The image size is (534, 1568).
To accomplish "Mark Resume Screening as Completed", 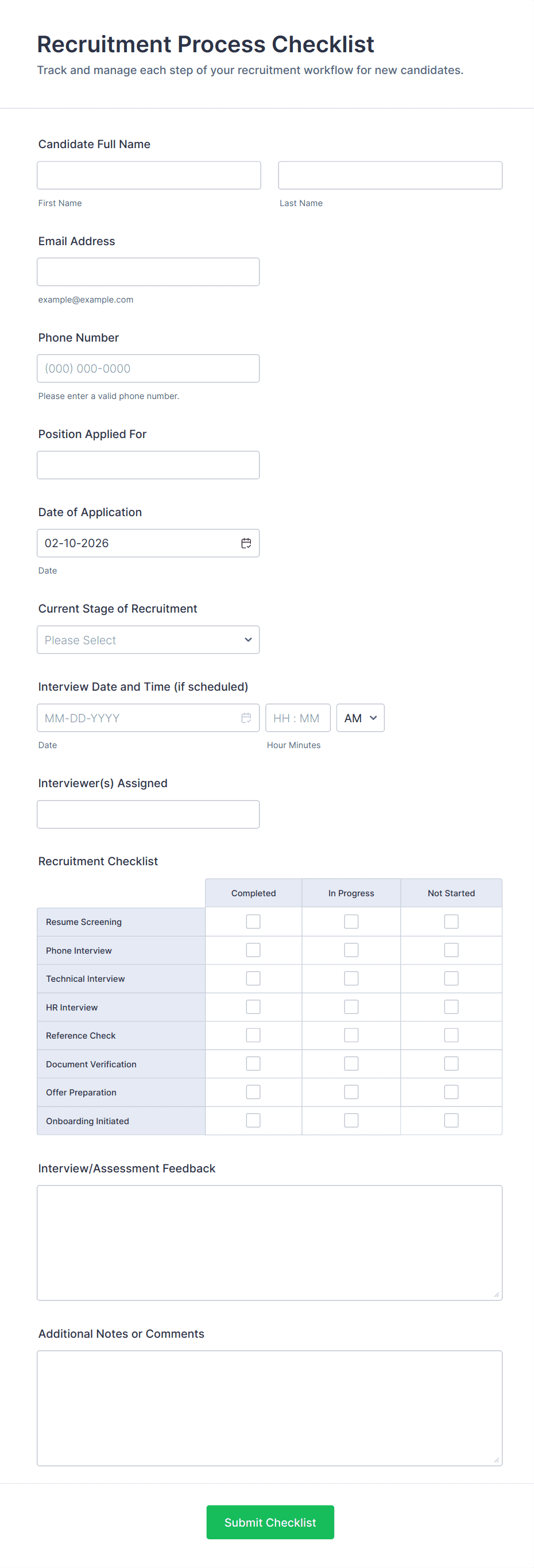I will [x=253, y=922].
